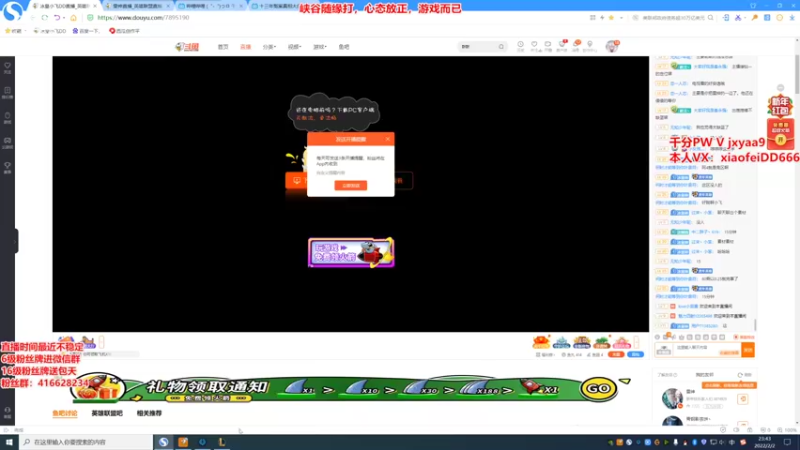800x450 pixels.
Task: Click orange confirm button in dialog
Action: pyautogui.click(x=351, y=185)
